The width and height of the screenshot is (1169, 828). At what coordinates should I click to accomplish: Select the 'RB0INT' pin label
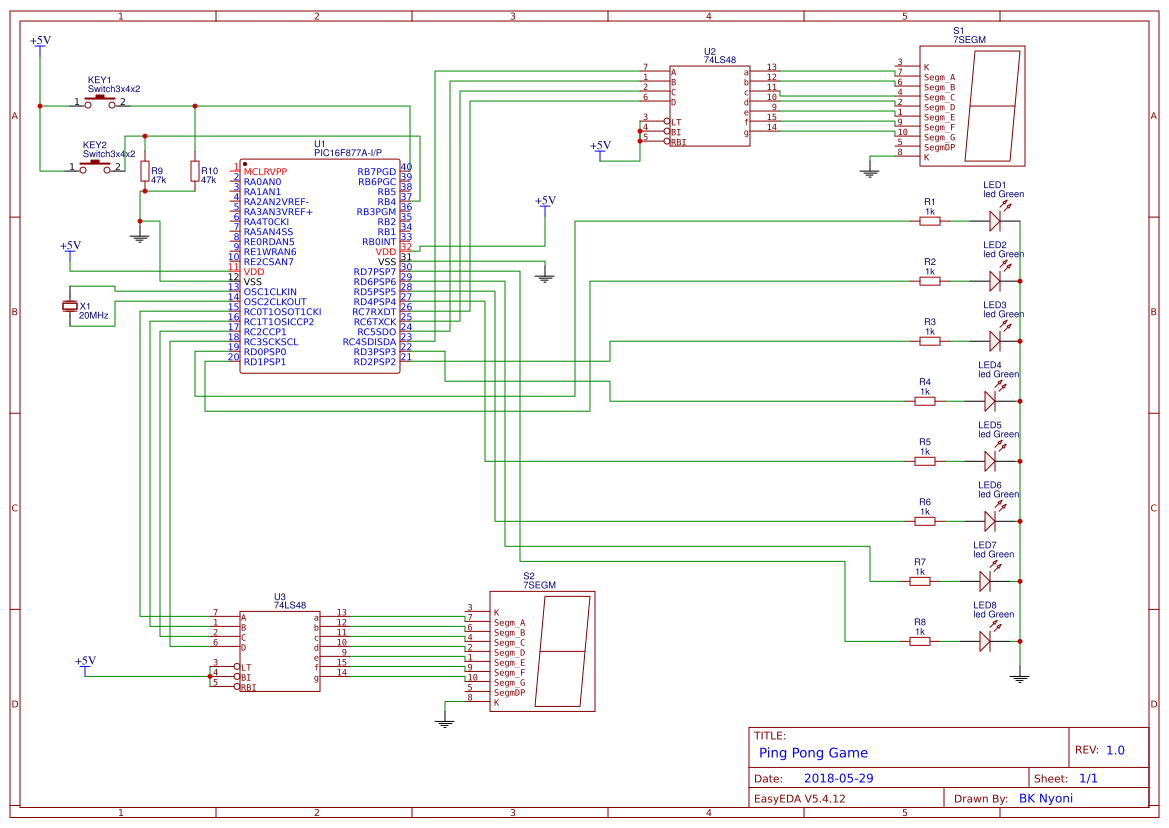(379, 241)
